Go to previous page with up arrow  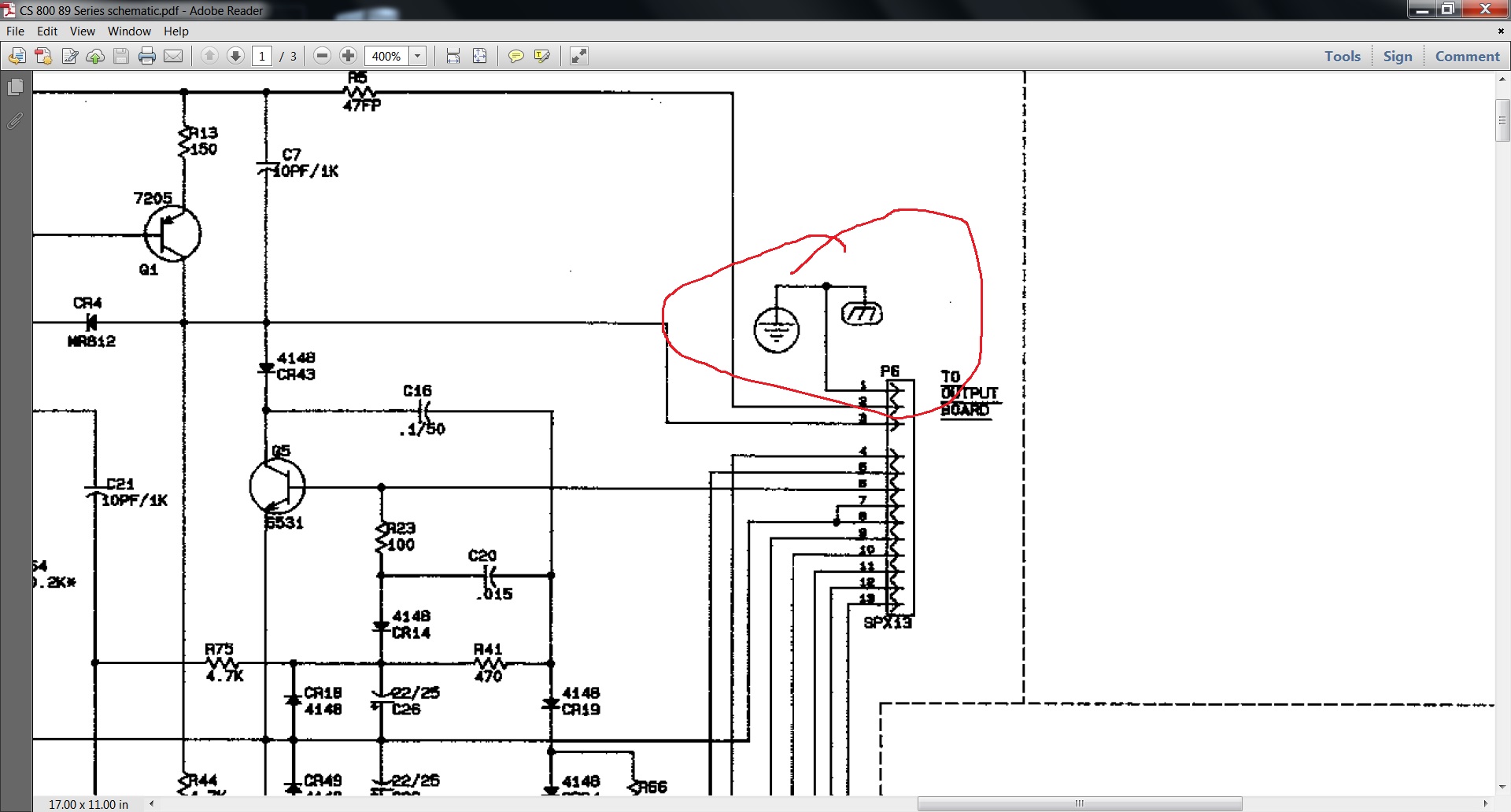[x=209, y=56]
